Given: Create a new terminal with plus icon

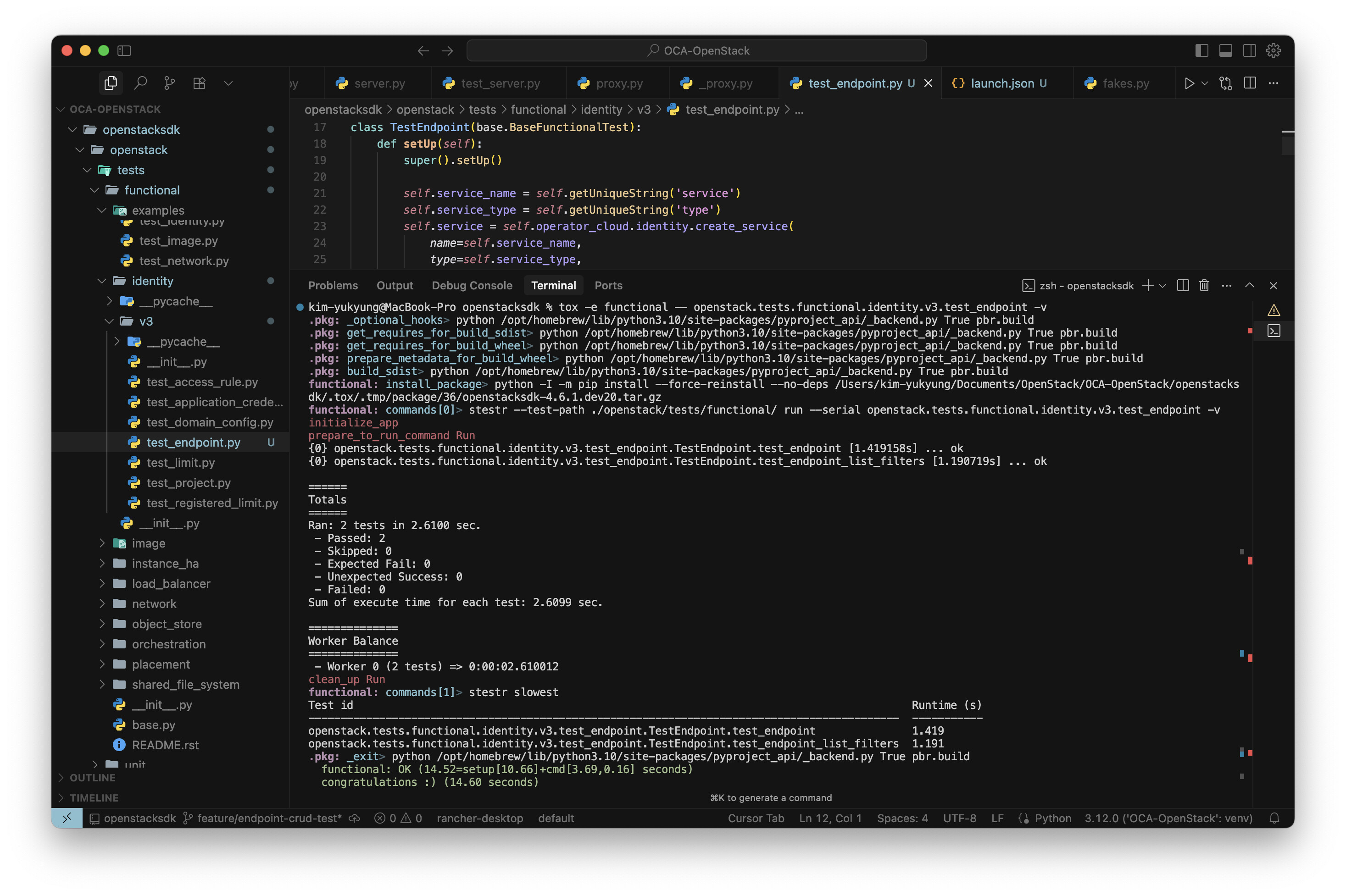Looking at the screenshot, I should (1148, 285).
